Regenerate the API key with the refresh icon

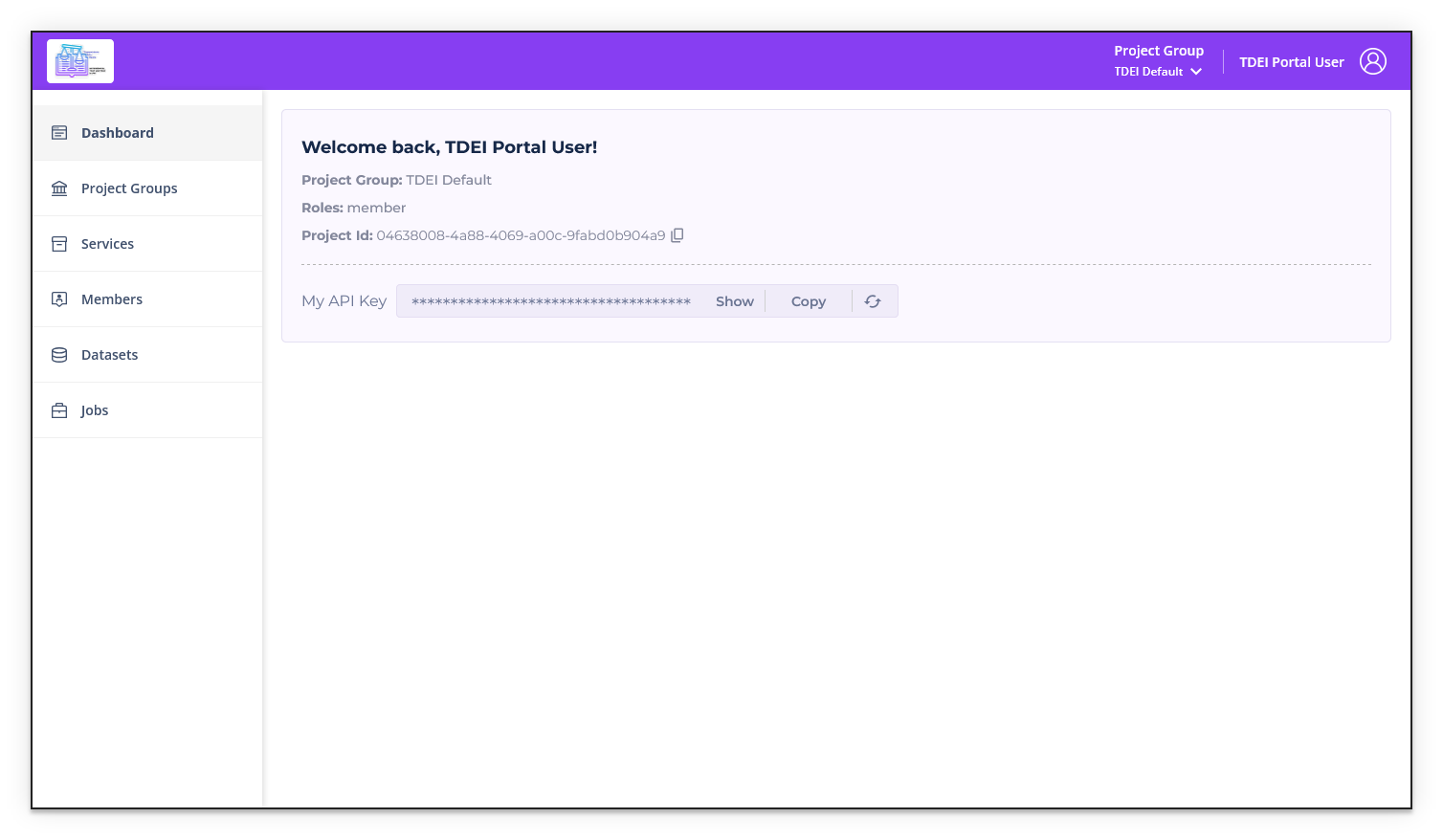coord(872,300)
